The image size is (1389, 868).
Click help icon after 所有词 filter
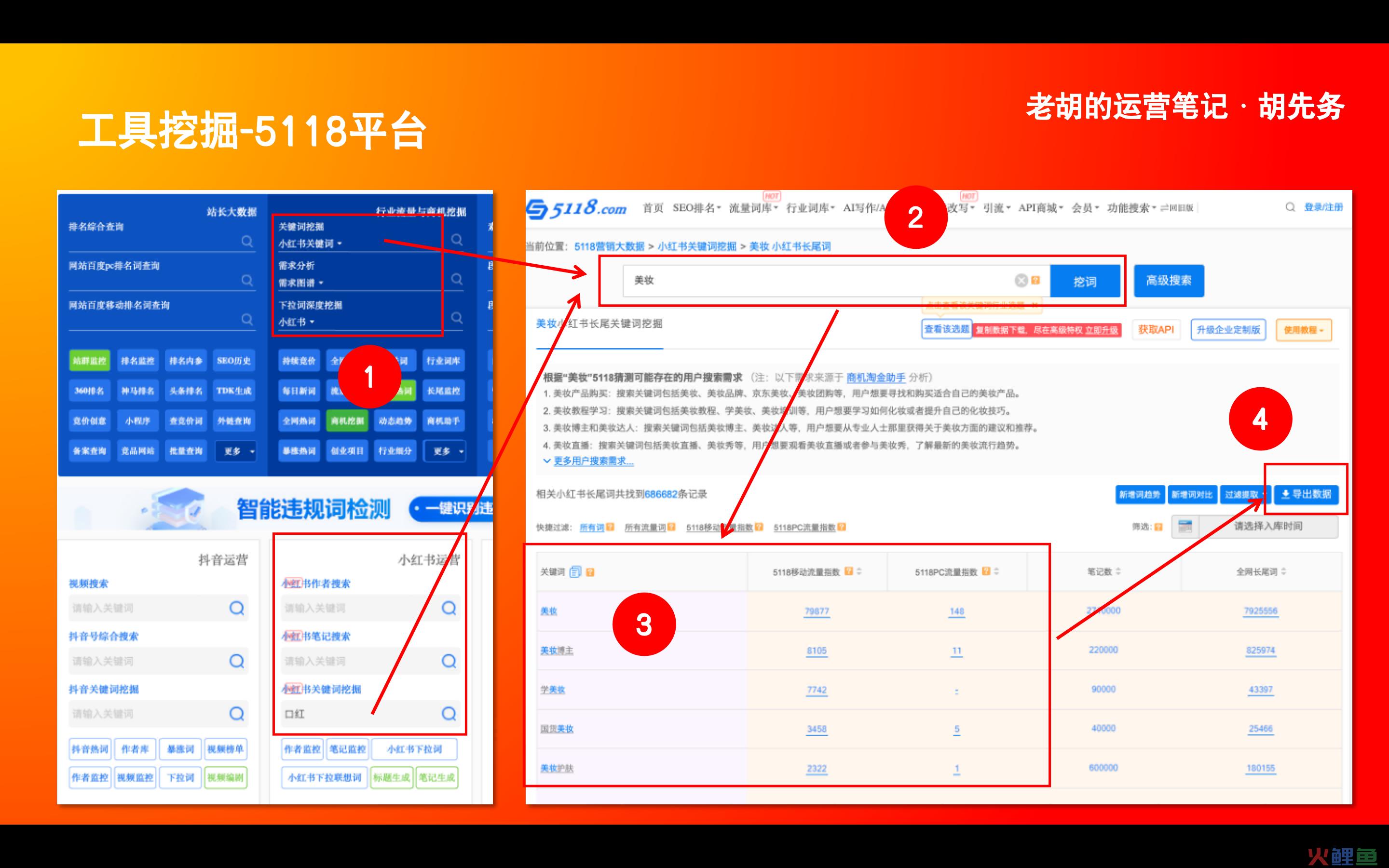pyautogui.click(x=610, y=527)
